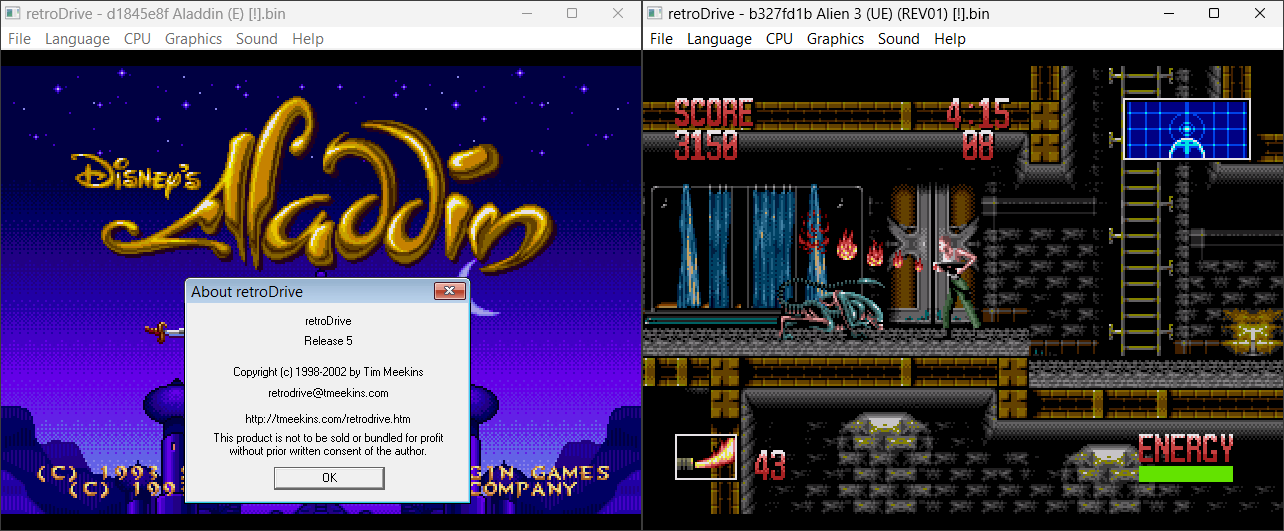
Task: Click the green ENERGY bar
Action: 1186,474
